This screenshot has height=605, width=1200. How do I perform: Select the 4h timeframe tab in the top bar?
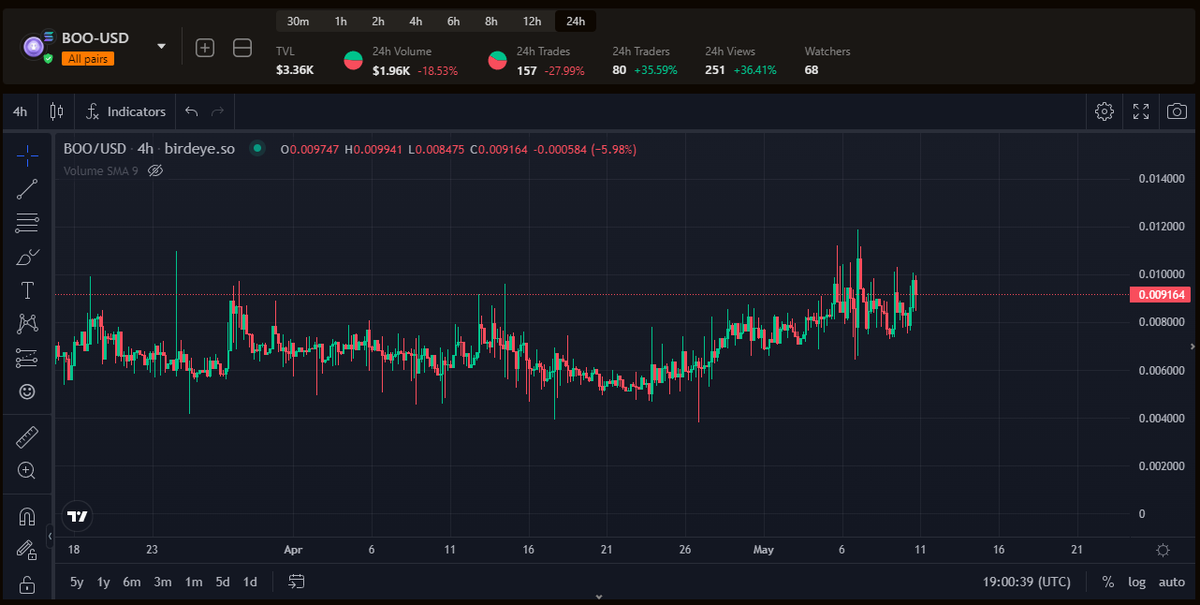[x=416, y=21]
